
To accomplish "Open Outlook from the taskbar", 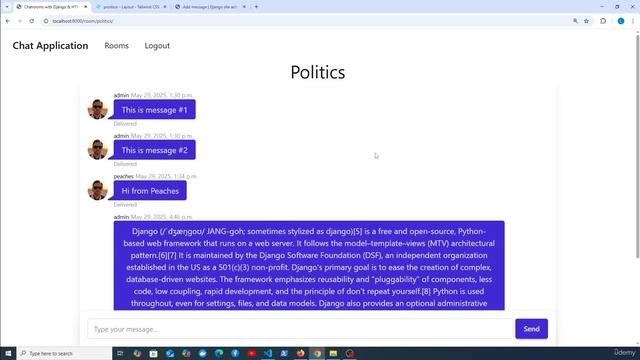I will 170,353.
